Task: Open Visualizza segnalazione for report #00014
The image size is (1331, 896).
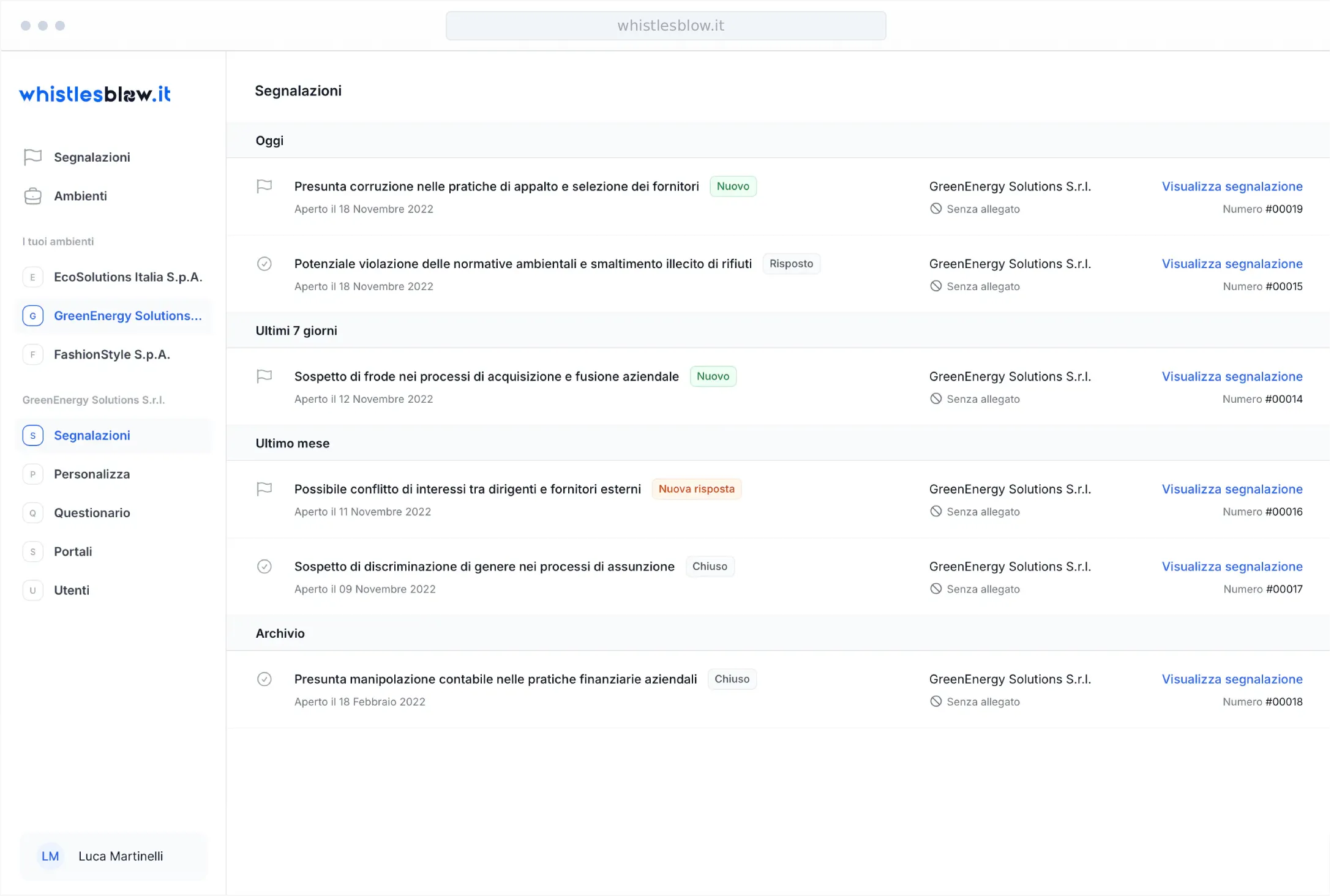Action: coord(1232,376)
